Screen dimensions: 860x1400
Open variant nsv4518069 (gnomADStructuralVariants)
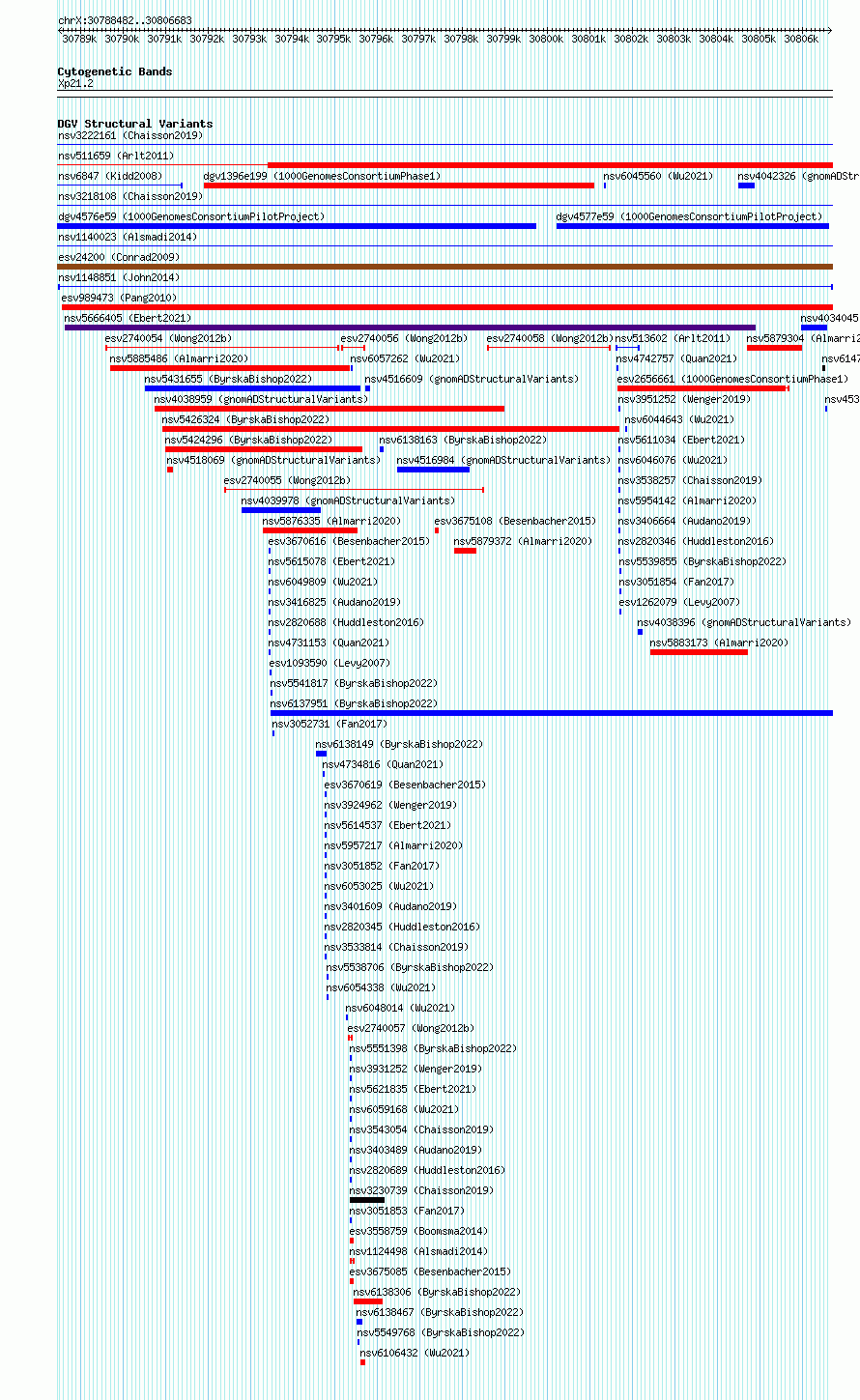click(x=273, y=461)
